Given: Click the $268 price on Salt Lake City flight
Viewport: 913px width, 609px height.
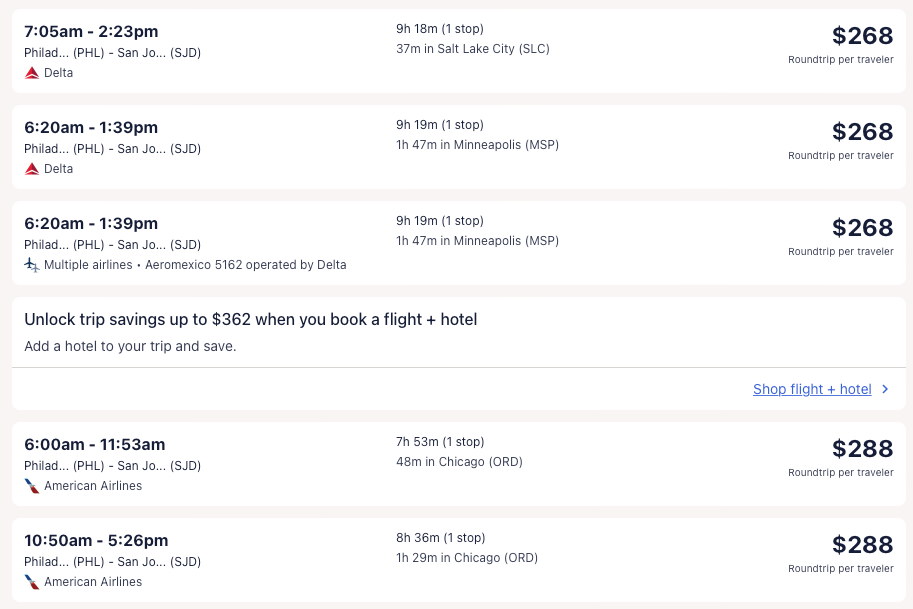Looking at the screenshot, I should [x=862, y=36].
